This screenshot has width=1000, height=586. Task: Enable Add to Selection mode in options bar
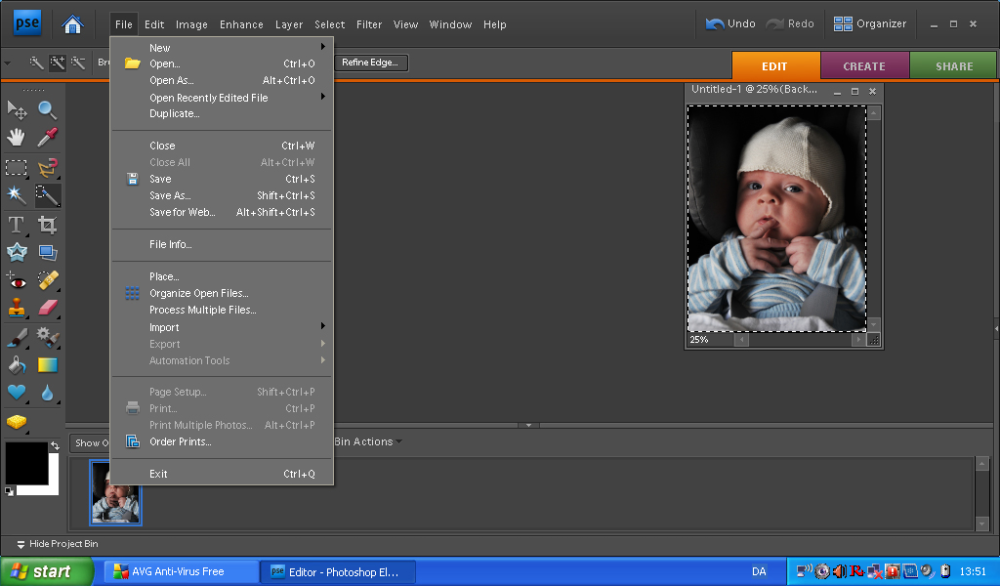coord(57,63)
